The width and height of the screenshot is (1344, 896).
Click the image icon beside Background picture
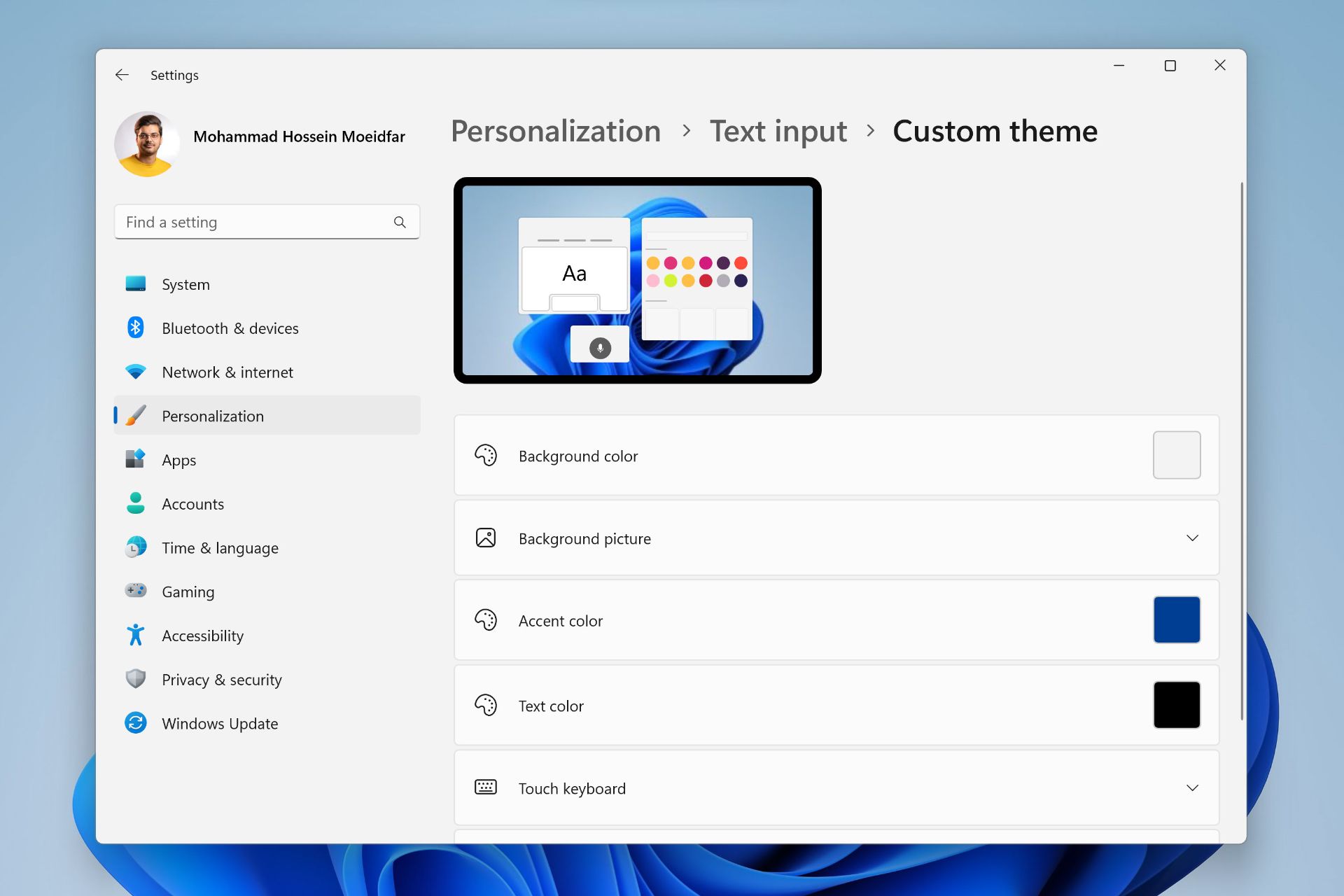[486, 538]
